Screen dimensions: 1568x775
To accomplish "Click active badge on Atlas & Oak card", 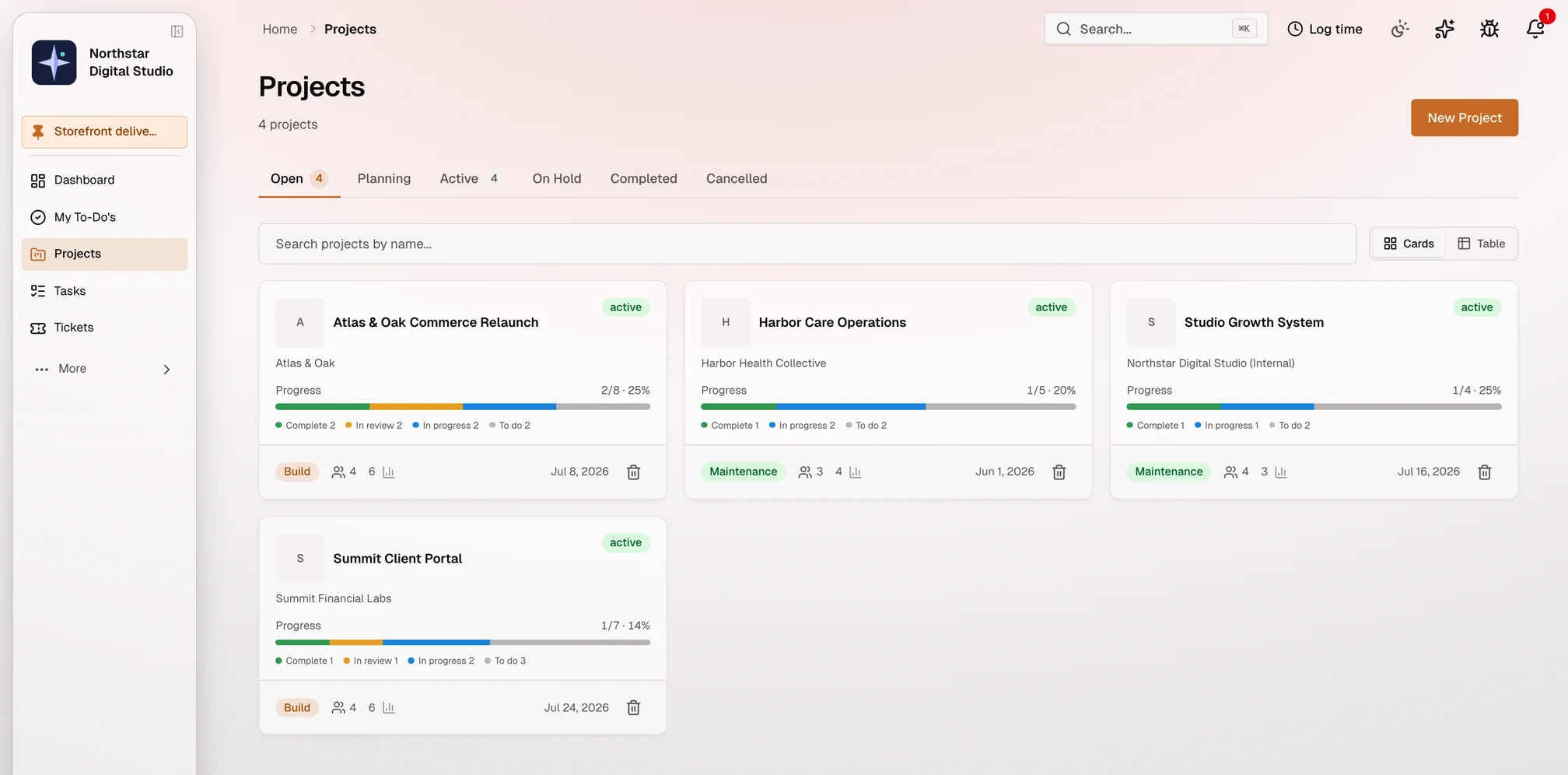I will coord(625,307).
